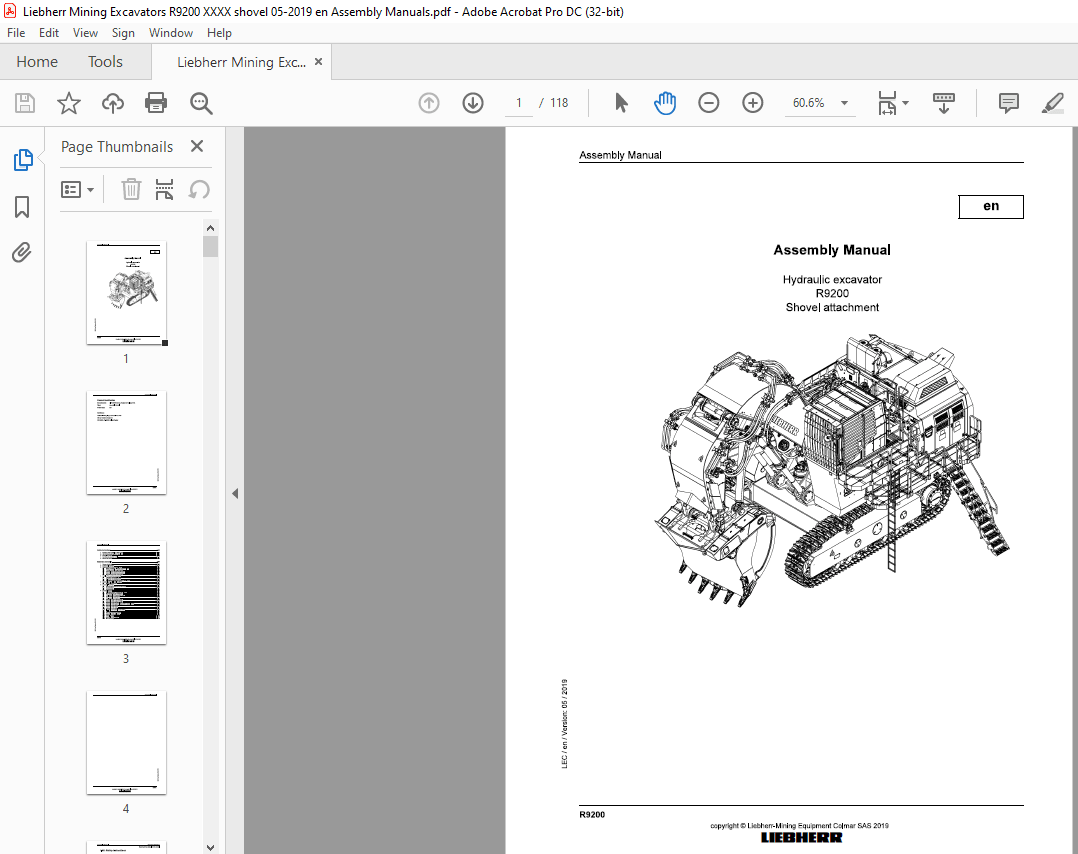Click the LIEBHERR logo in page footer
The width and height of the screenshot is (1078, 854).
coord(802,837)
